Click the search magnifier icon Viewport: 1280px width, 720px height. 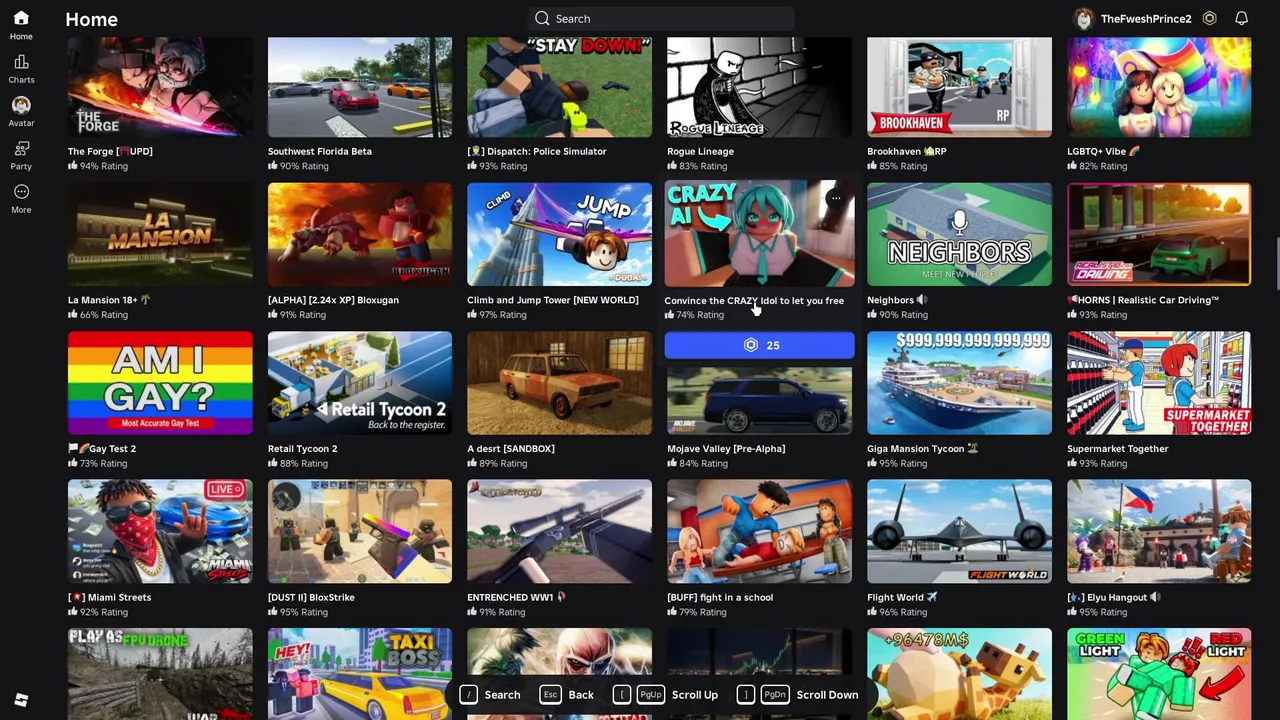(542, 18)
